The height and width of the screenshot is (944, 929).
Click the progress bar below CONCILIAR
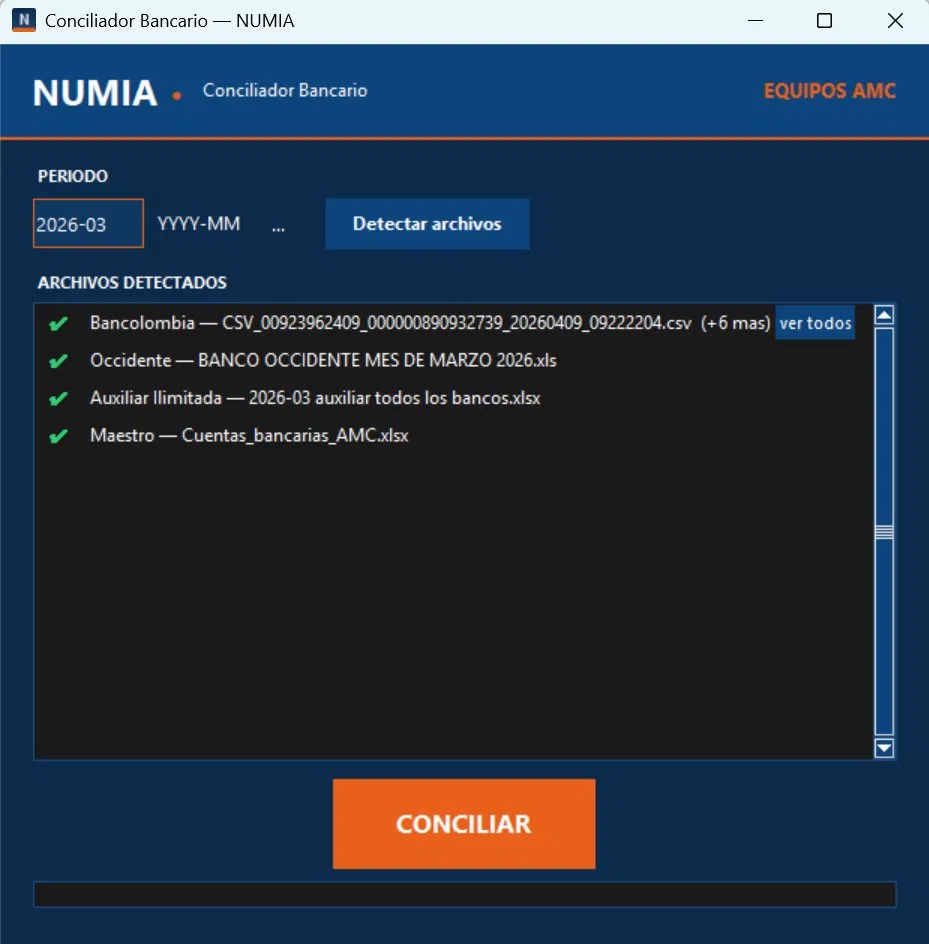(465, 894)
